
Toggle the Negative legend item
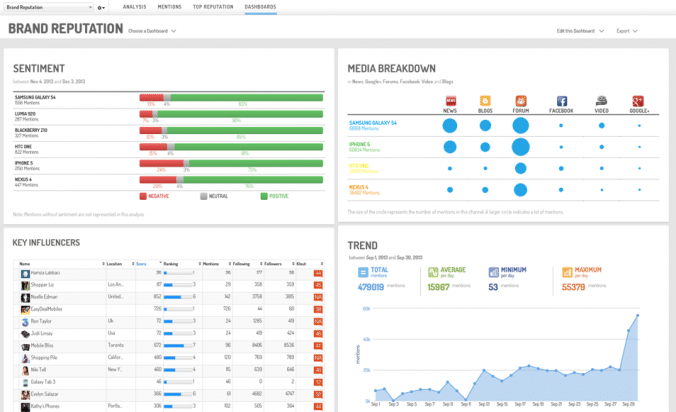pos(154,196)
